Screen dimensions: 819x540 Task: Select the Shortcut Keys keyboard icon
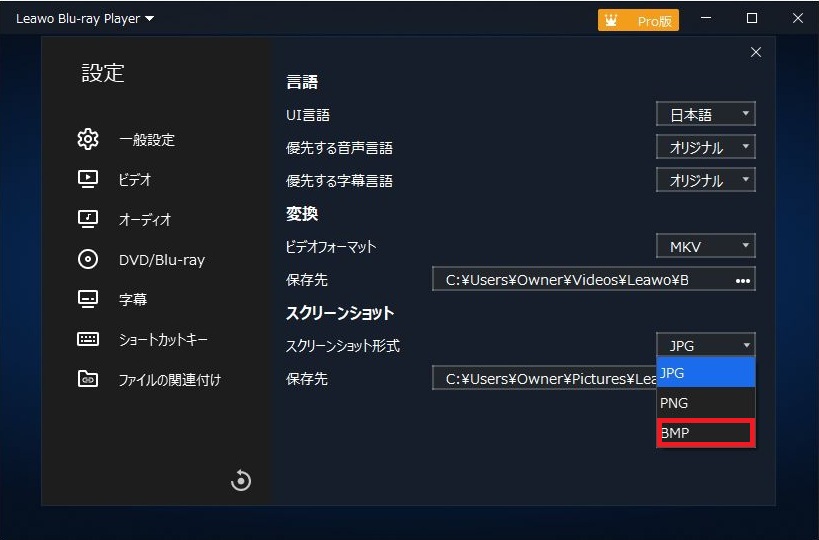[88, 339]
